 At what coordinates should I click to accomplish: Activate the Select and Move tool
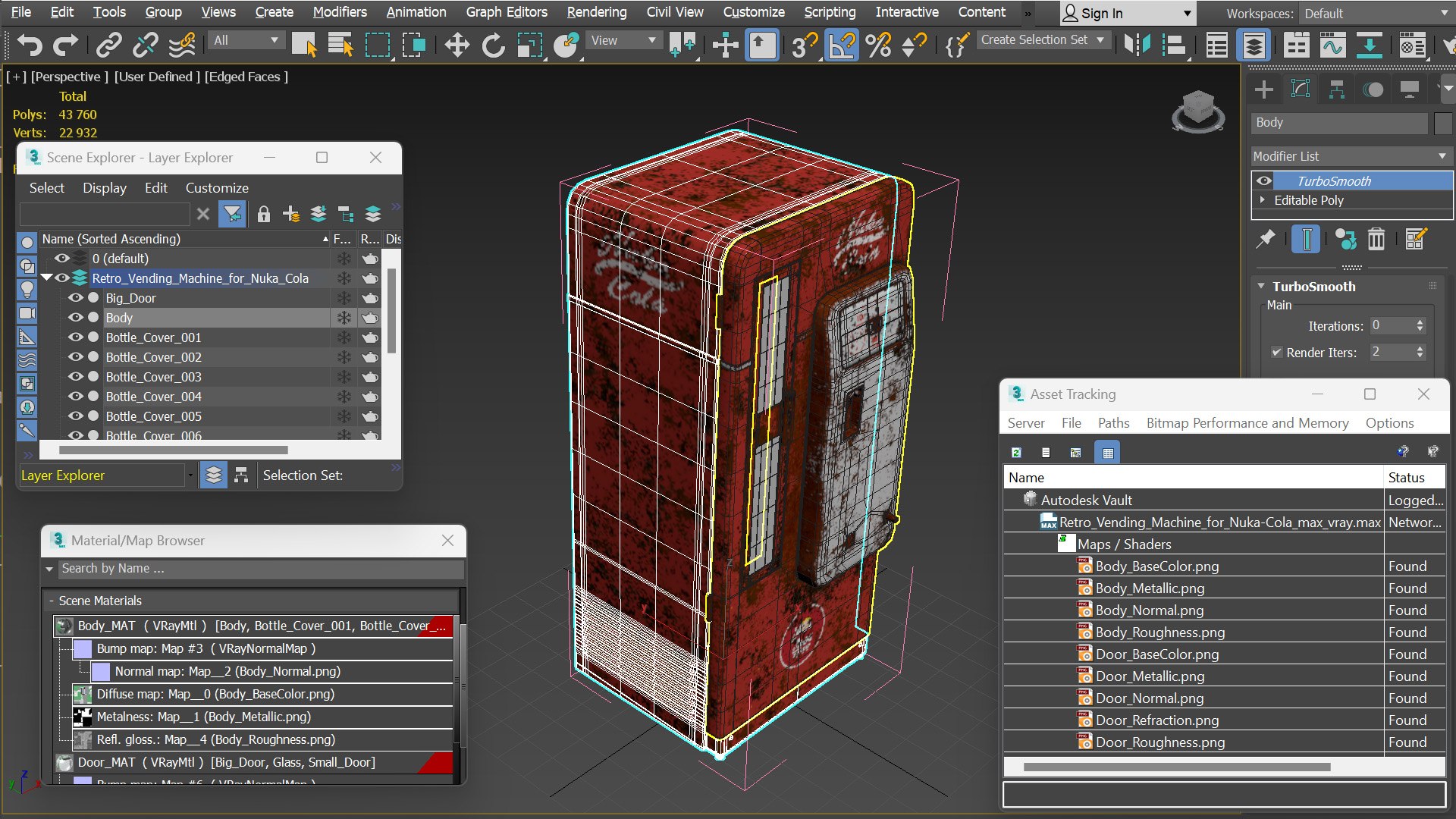click(x=457, y=45)
